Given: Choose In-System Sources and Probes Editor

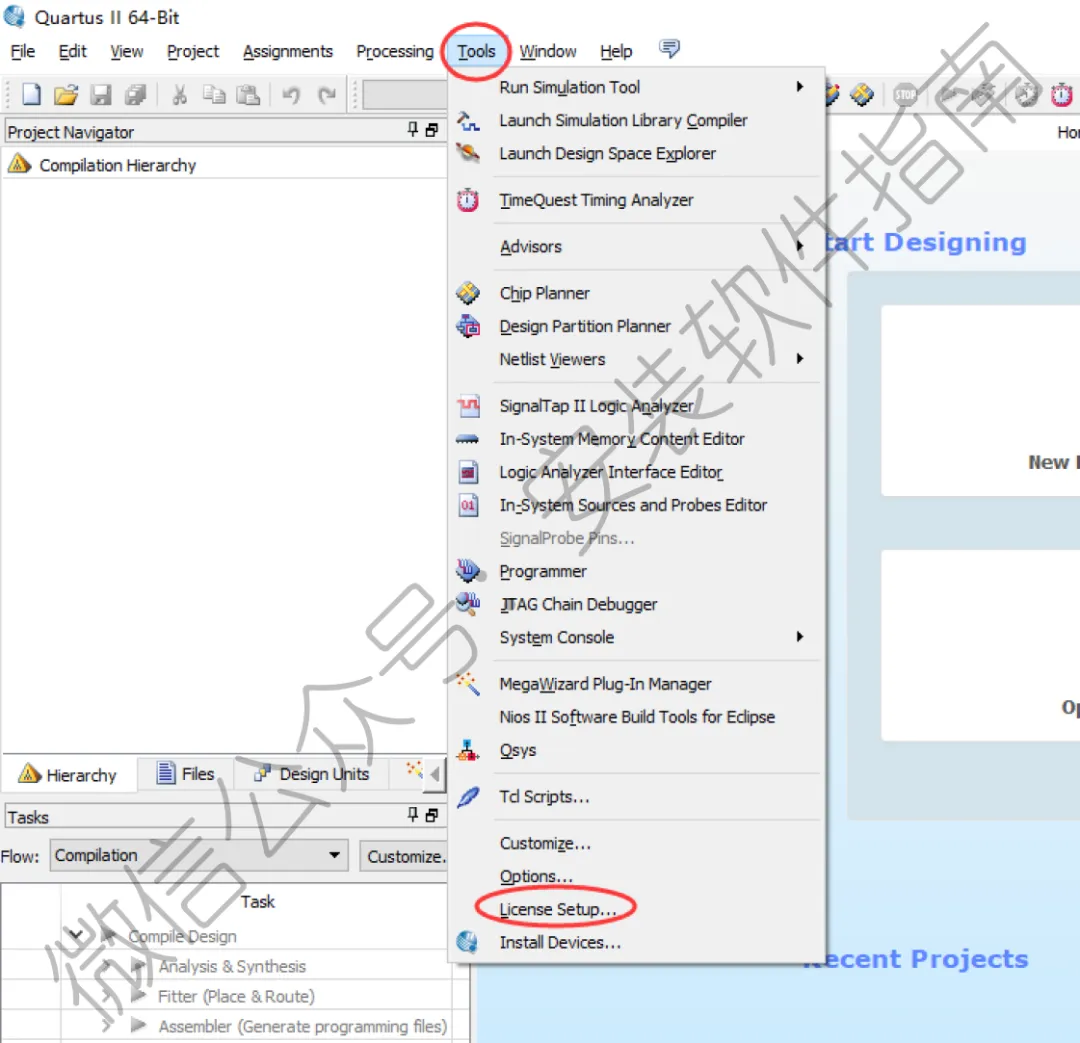Looking at the screenshot, I should (x=633, y=505).
